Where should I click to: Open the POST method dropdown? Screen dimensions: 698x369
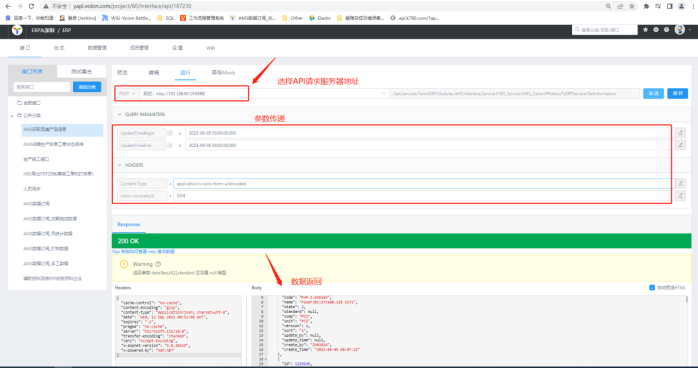coord(127,93)
